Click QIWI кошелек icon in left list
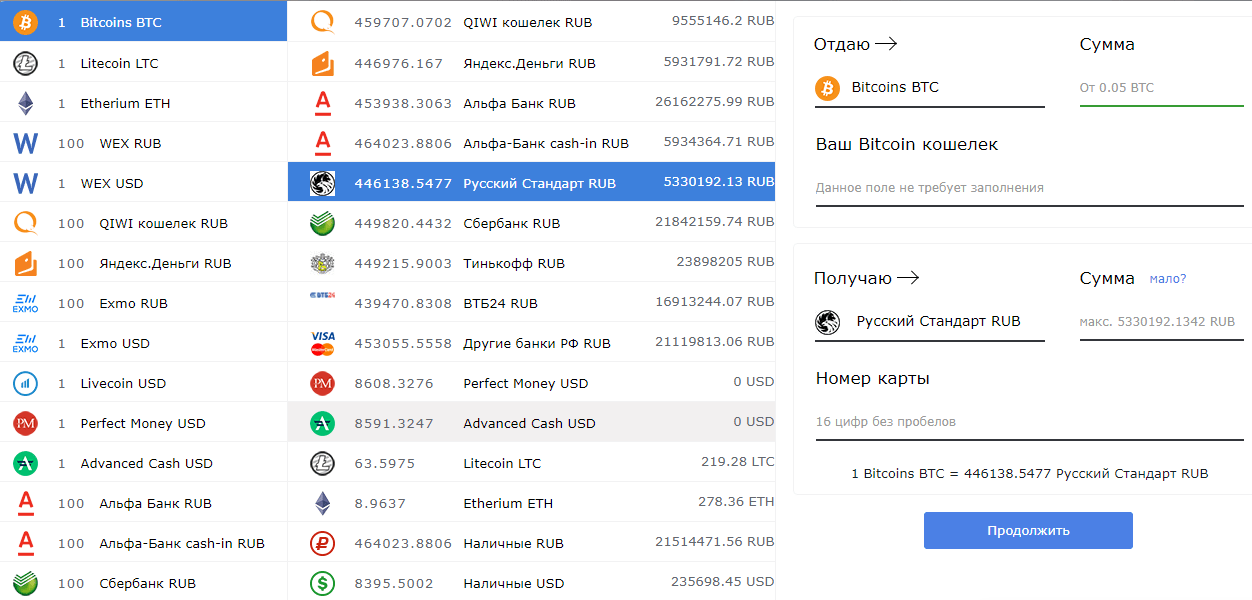Screen dimensions: 1252x600 coord(25,223)
